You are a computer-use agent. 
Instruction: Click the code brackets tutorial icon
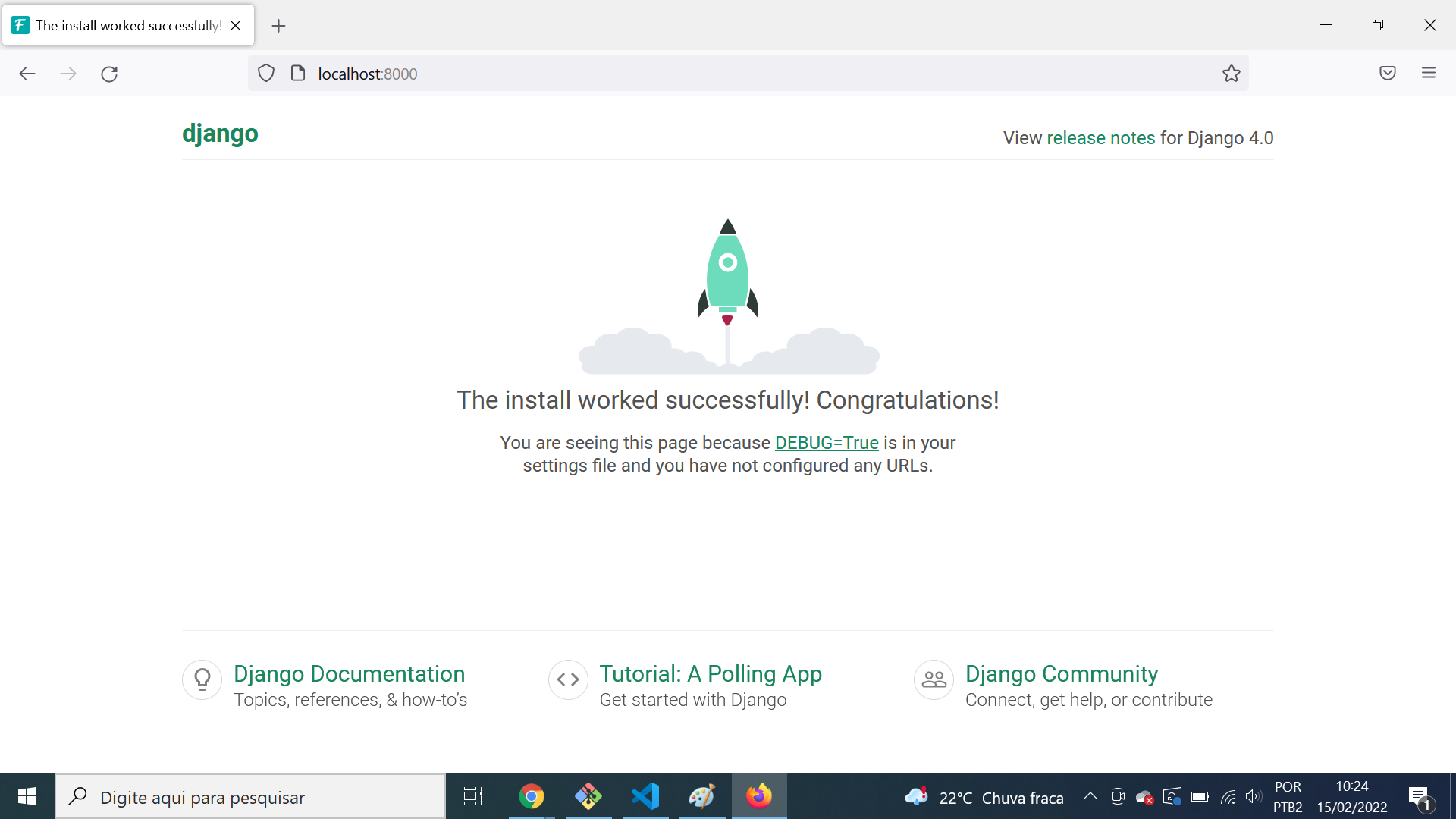point(568,679)
